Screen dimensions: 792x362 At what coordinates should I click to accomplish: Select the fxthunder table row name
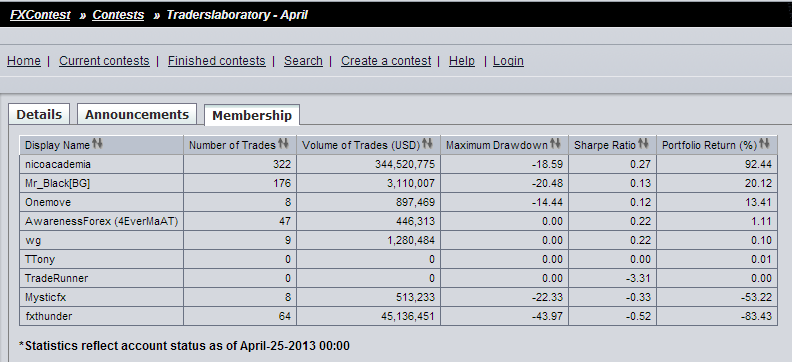click(x=48, y=316)
